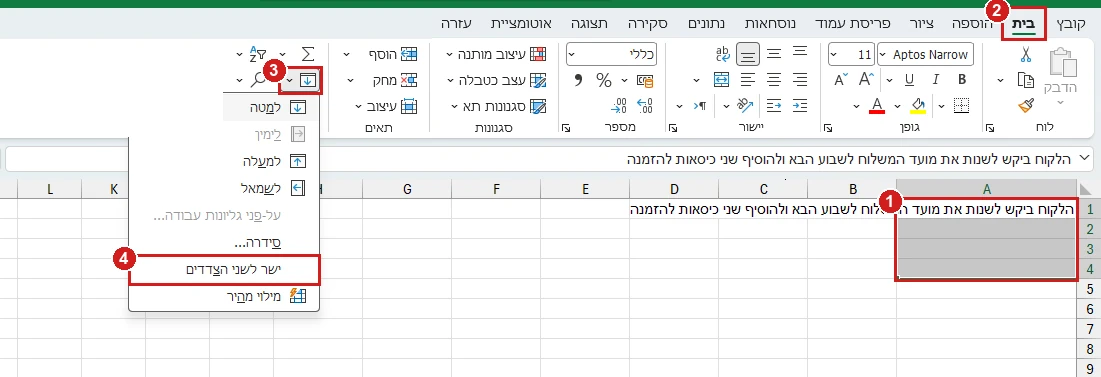Open the Aptos Narrow font name dropdown
This screenshot has height=377, width=1101.
coord(882,54)
